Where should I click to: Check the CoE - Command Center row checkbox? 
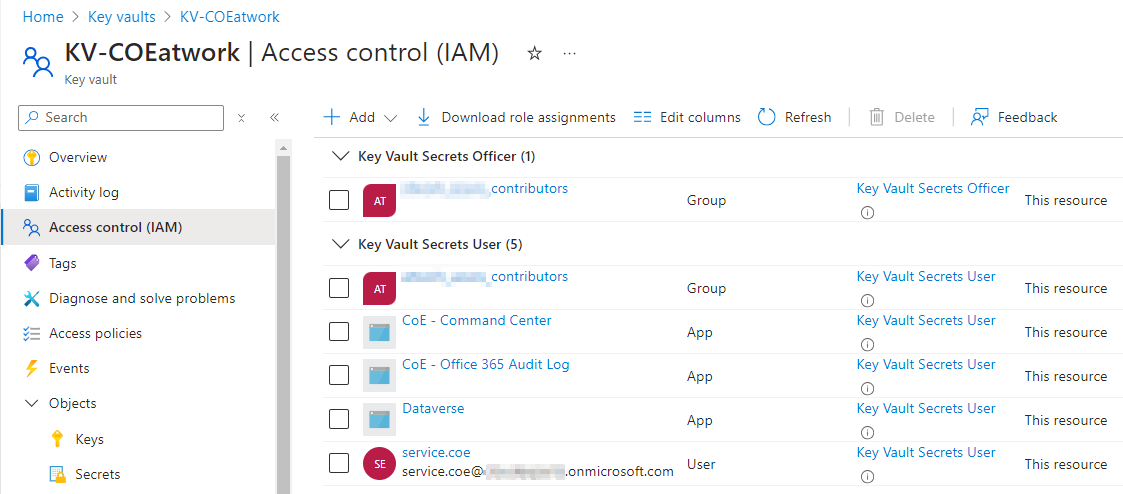coord(339,332)
